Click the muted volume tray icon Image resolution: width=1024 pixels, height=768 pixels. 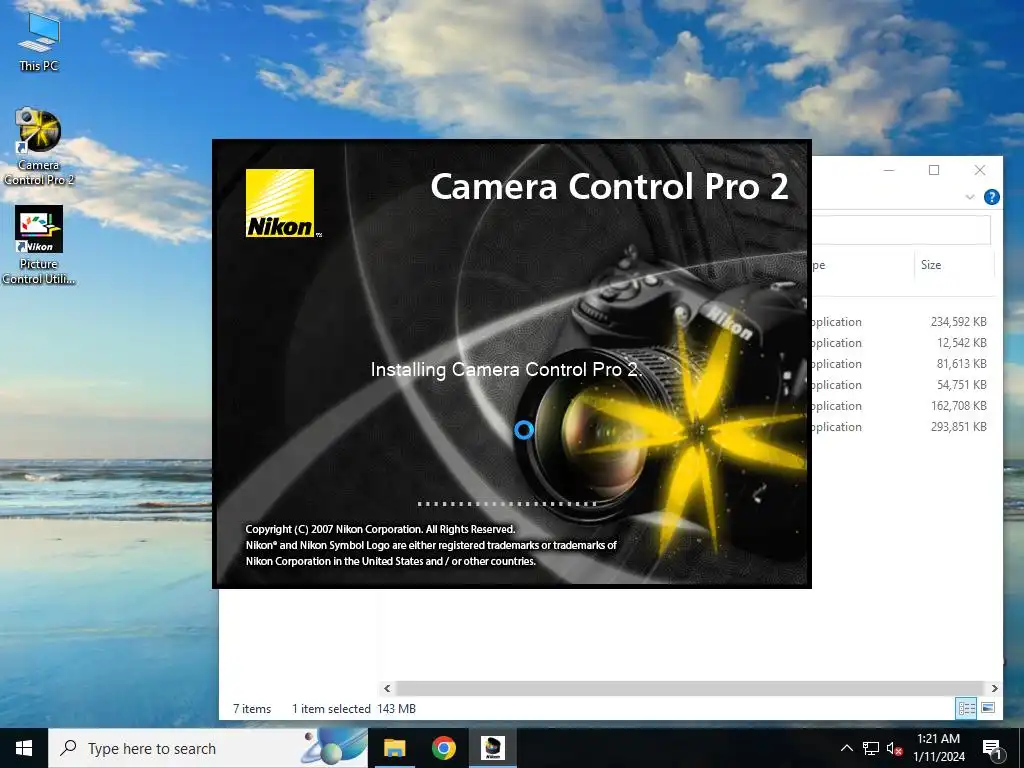(x=894, y=748)
